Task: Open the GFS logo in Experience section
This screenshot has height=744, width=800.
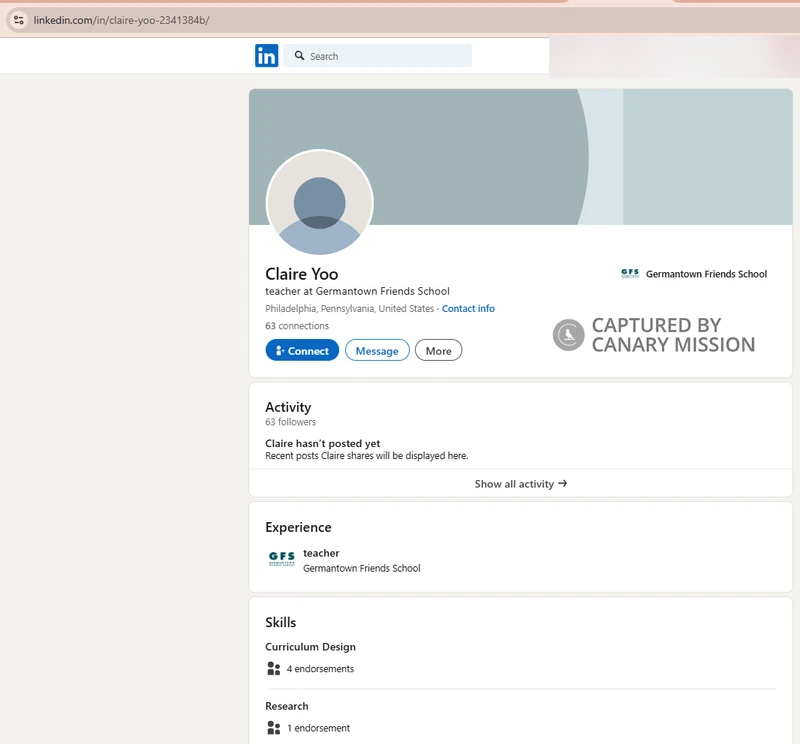Action: (x=282, y=558)
